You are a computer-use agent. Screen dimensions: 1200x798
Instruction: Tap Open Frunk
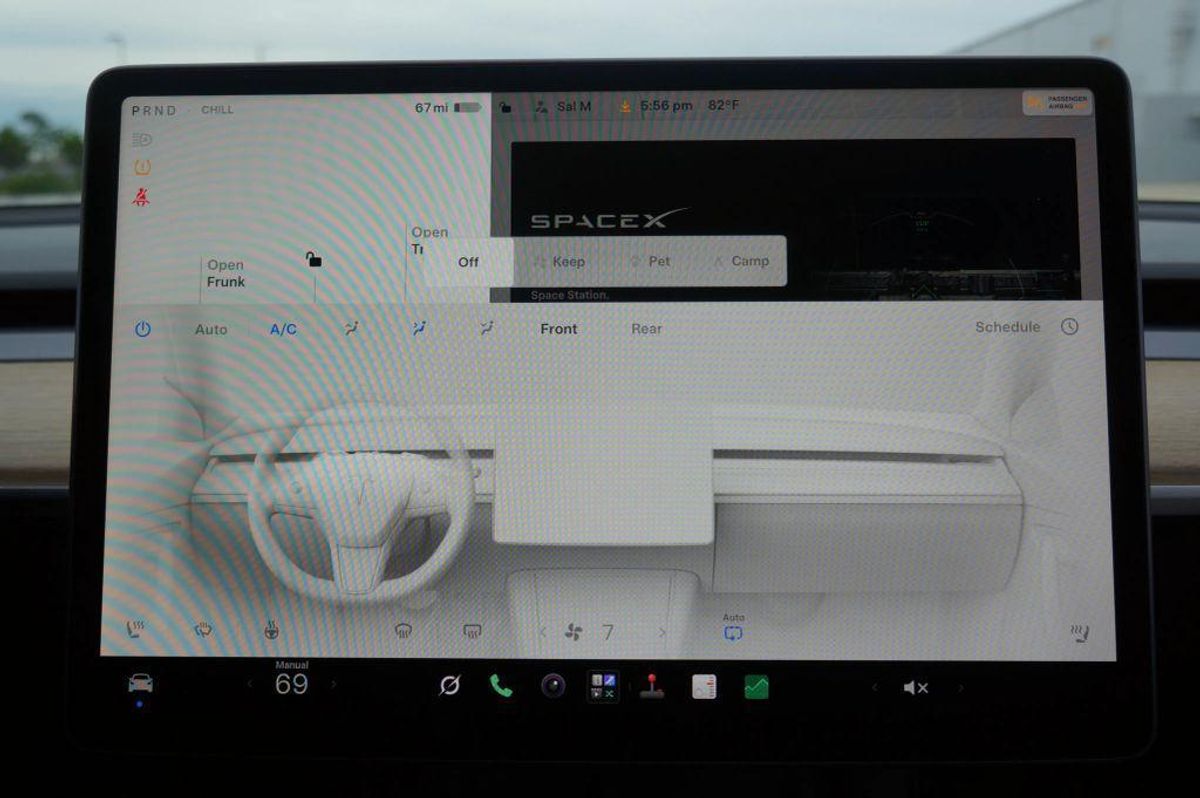(226, 273)
